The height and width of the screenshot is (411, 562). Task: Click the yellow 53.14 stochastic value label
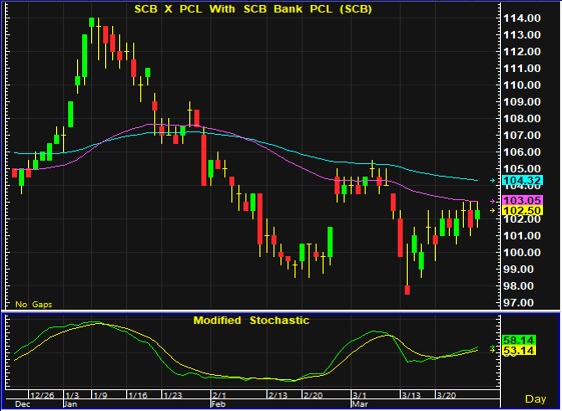(519, 350)
